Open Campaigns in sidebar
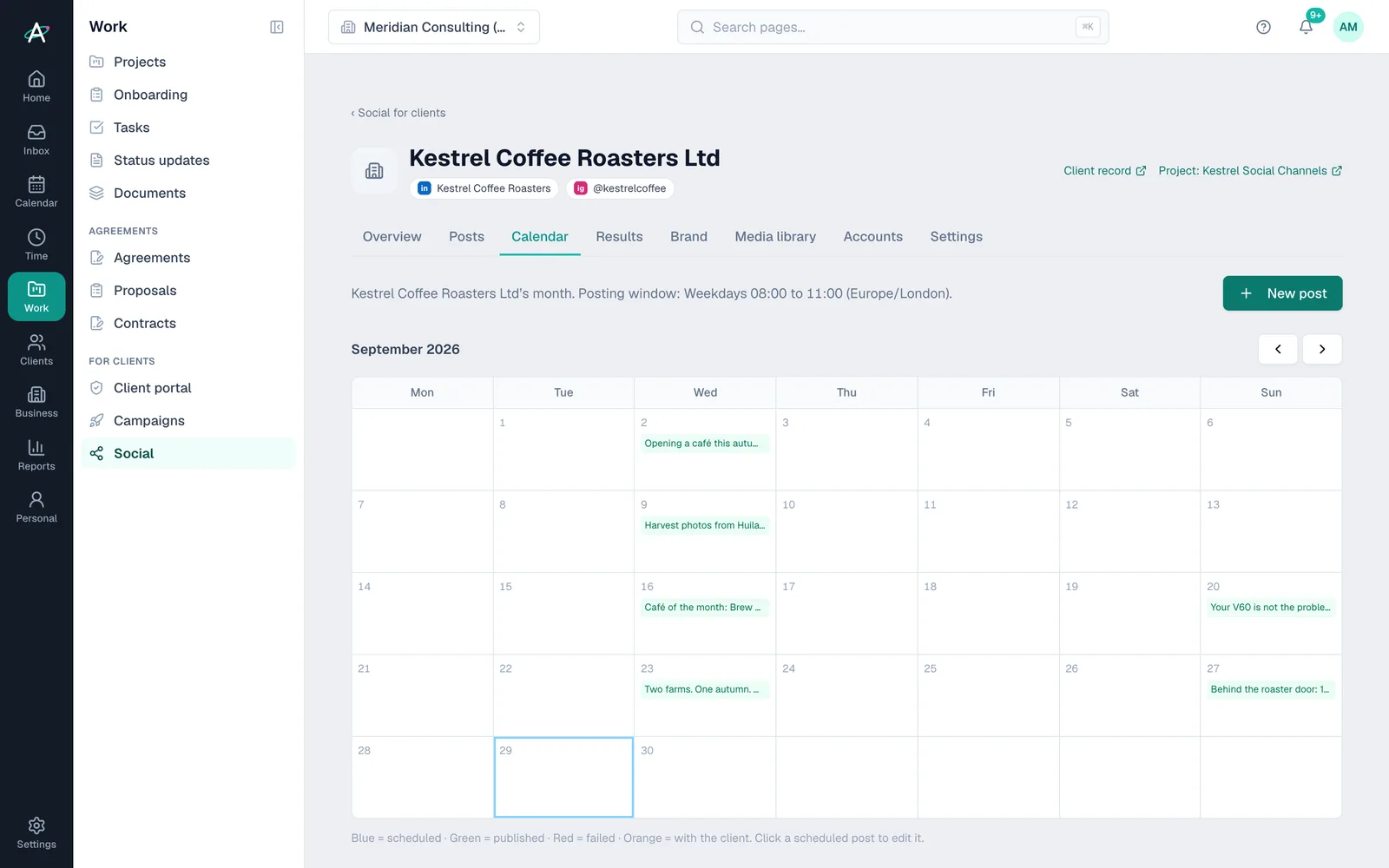 point(188,421)
